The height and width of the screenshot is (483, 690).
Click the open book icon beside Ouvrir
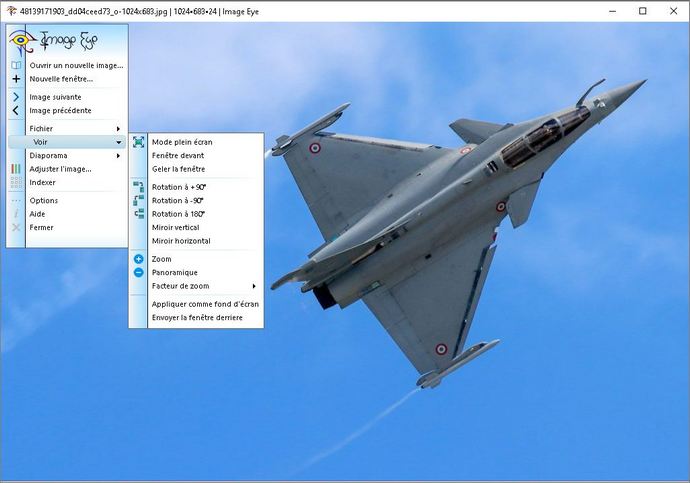[x=16, y=65]
